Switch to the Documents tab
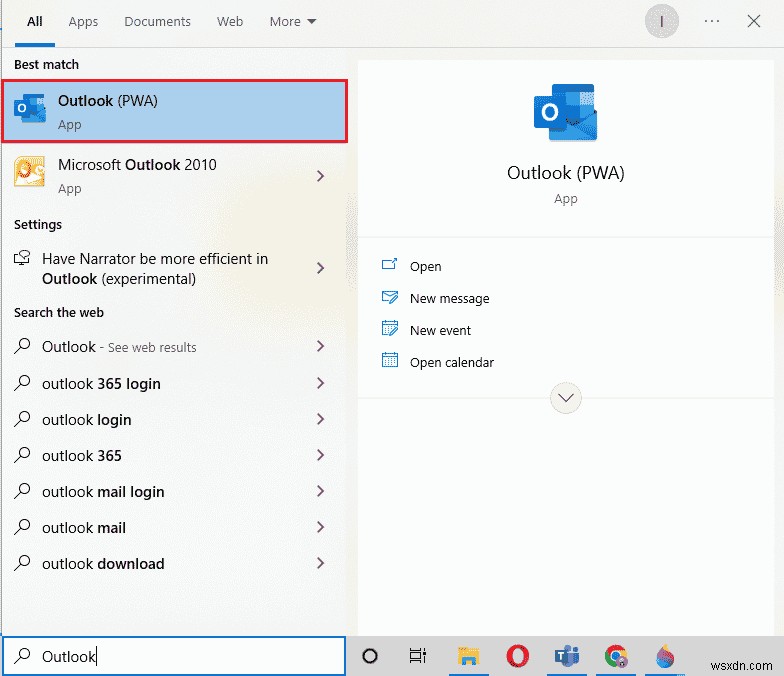This screenshot has width=784, height=676. pos(158,22)
